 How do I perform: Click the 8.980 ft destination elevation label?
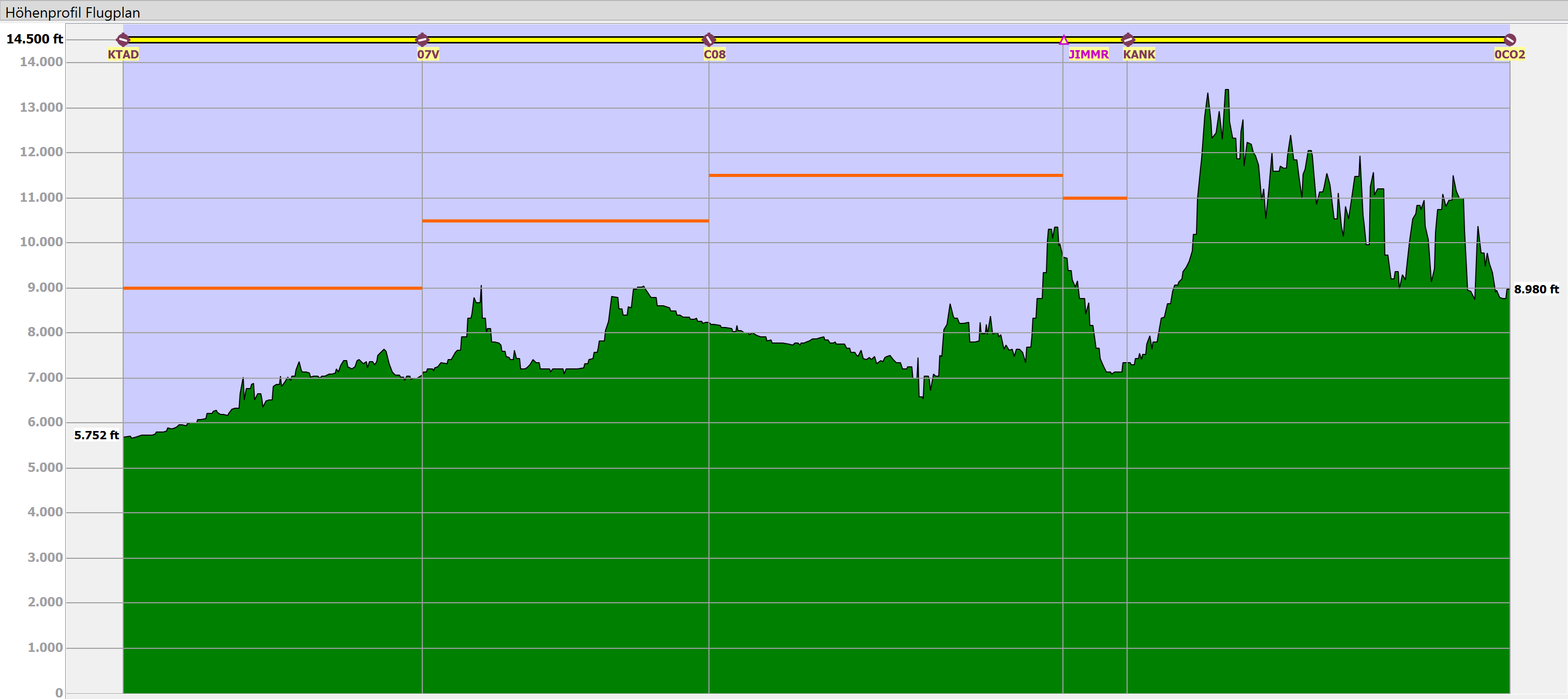pyautogui.click(x=1536, y=290)
